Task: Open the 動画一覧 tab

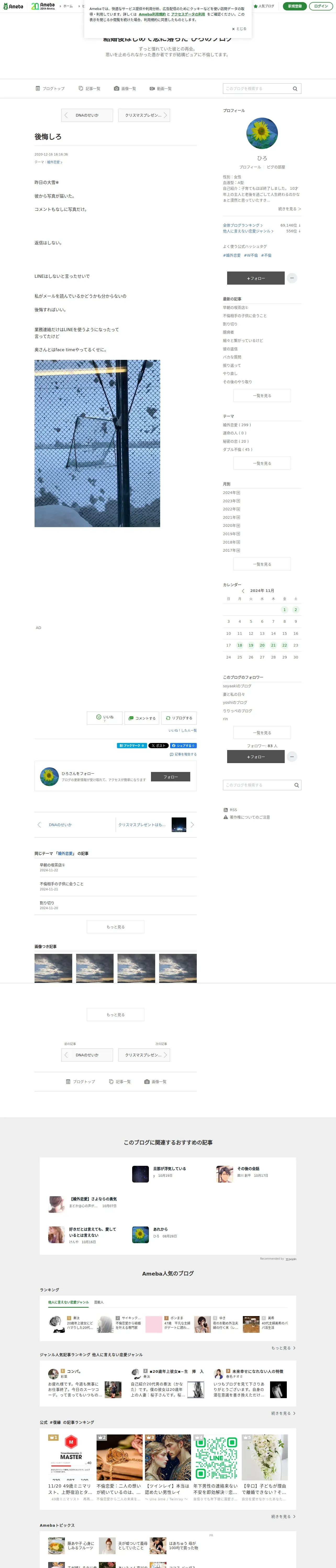Action: pyautogui.click(x=160, y=89)
